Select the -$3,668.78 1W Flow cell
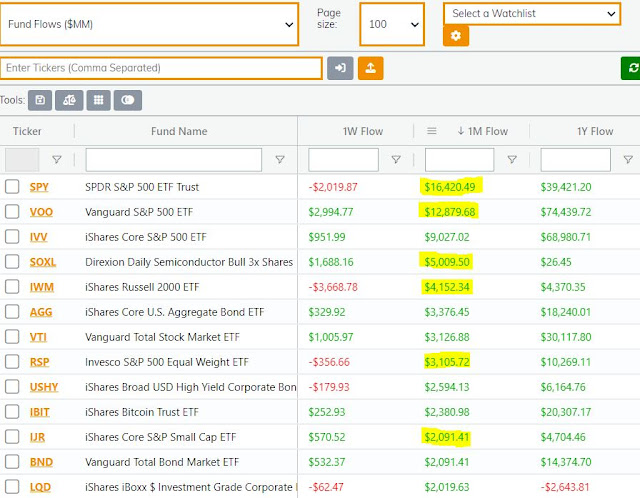 [x=333, y=287]
